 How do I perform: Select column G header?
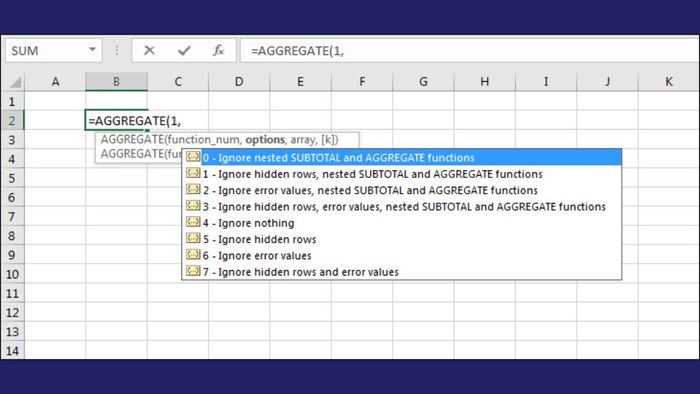pyautogui.click(x=423, y=82)
